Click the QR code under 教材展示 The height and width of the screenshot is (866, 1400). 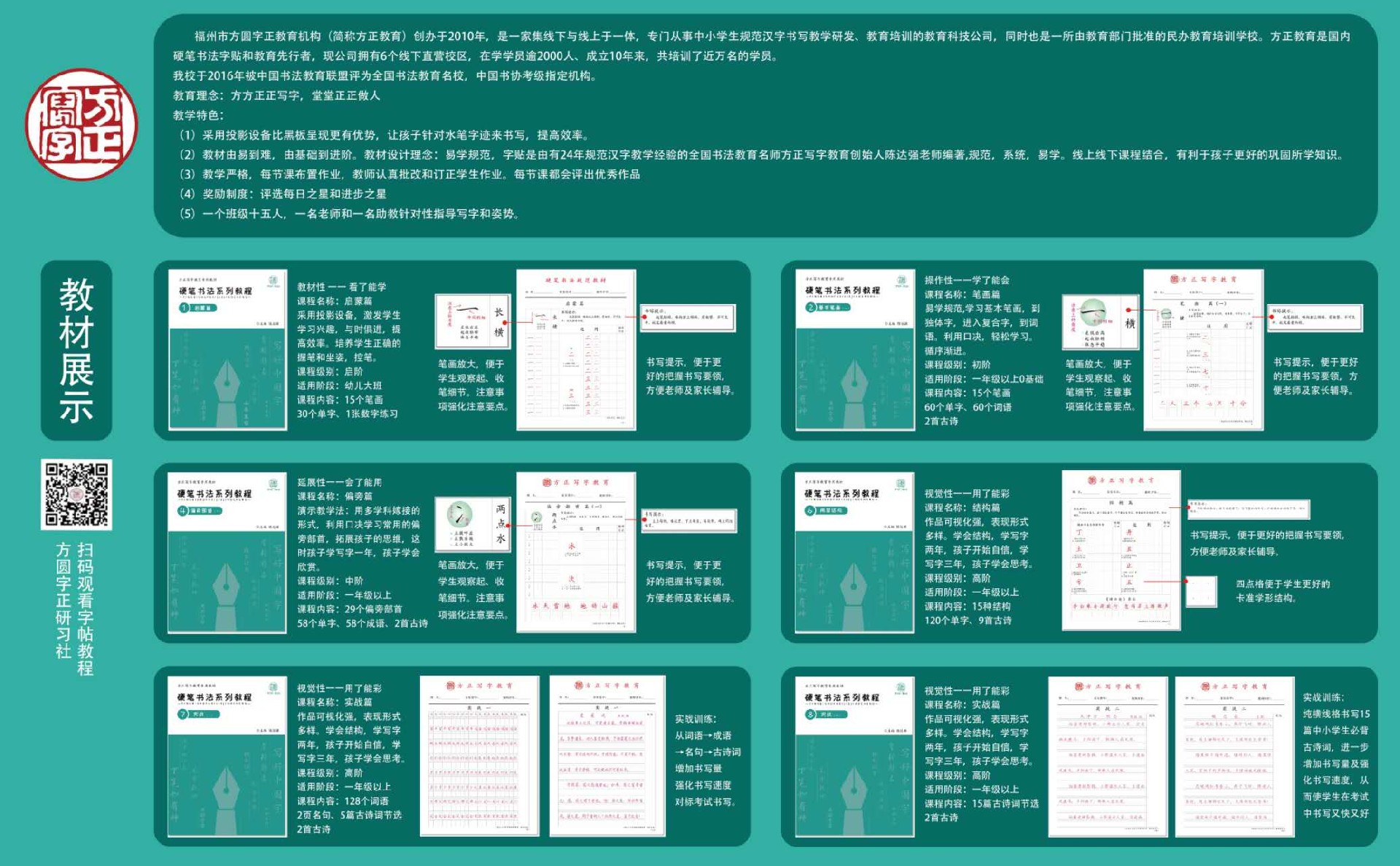click(77, 494)
